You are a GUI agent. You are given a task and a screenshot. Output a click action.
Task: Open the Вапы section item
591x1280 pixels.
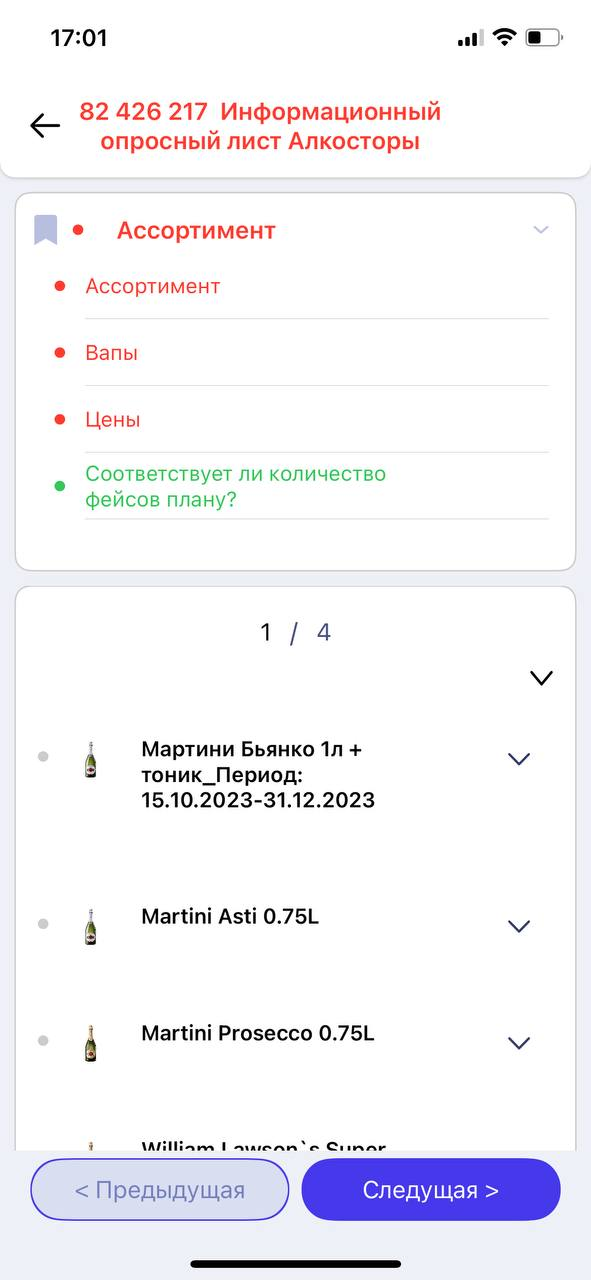[x=112, y=353]
